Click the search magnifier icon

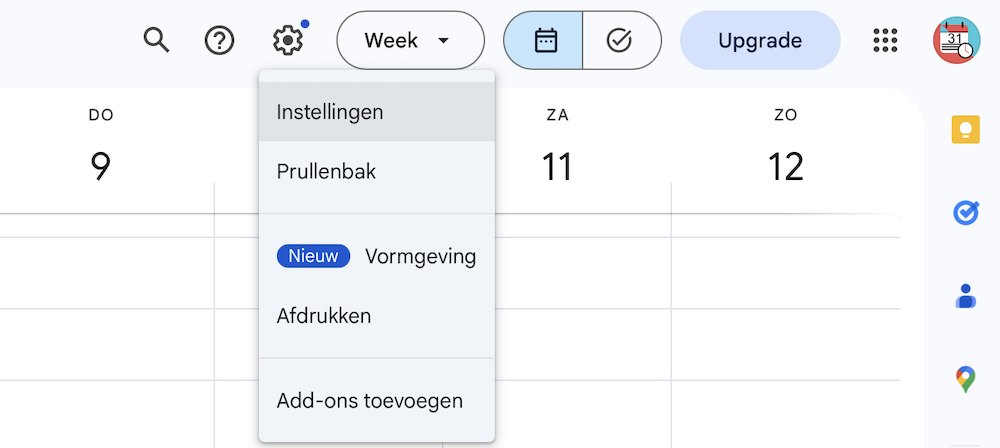tap(156, 41)
